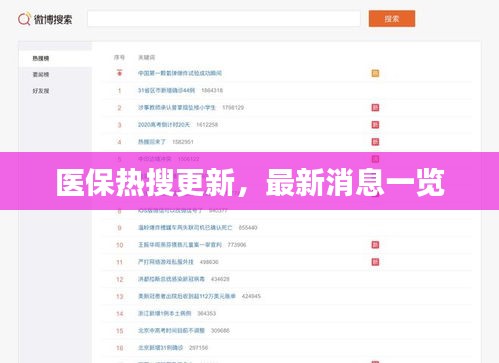Click the red 新 badge on rank 3 topic
499x363 pixels.
tap(375, 125)
